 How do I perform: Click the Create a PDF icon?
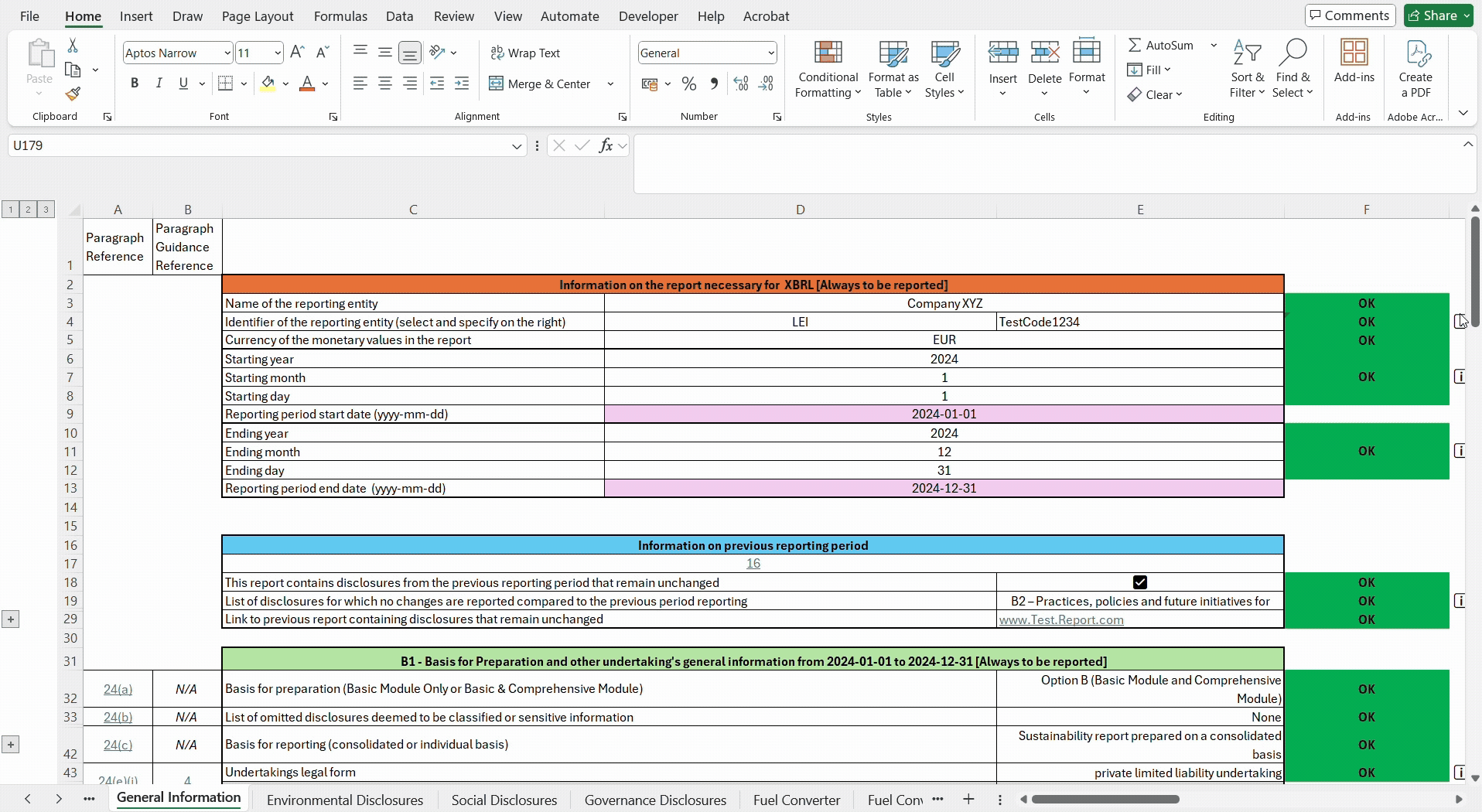[x=1415, y=70]
